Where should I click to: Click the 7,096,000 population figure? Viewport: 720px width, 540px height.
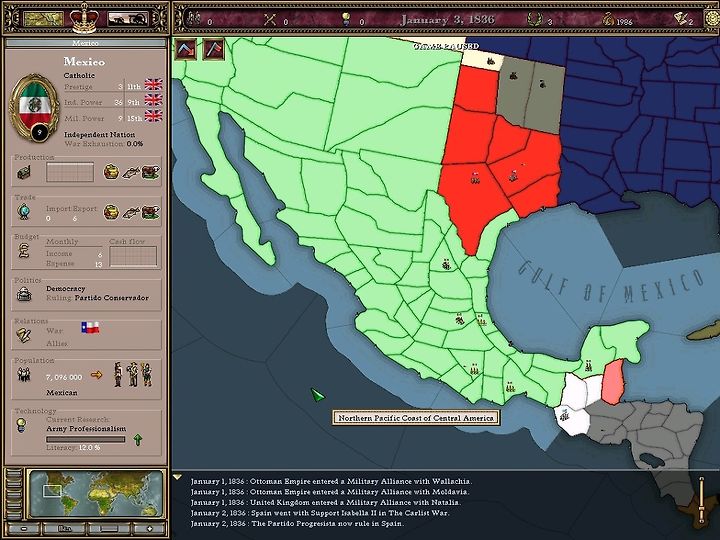(x=64, y=377)
